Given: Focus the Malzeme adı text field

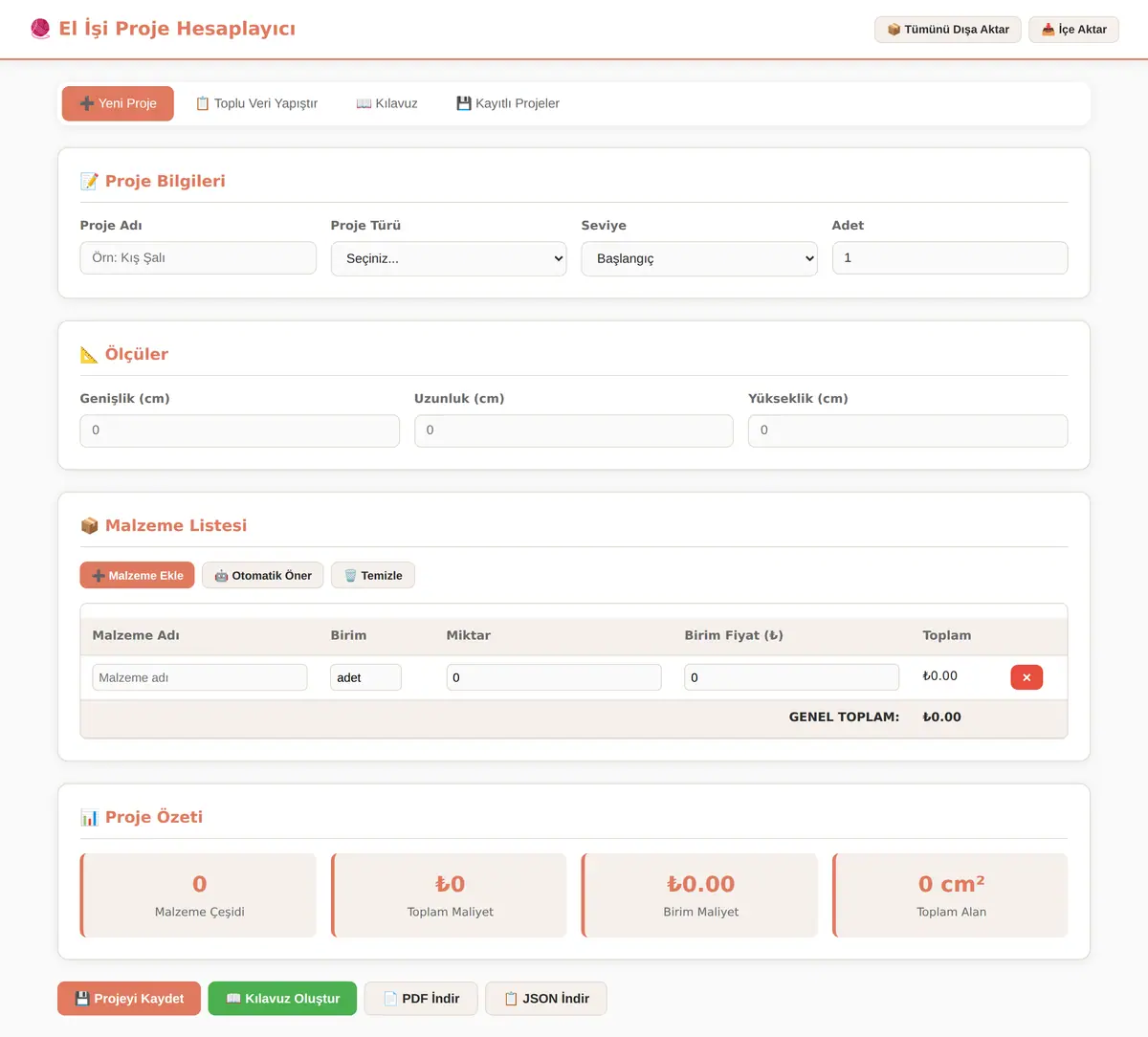Looking at the screenshot, I should coord(200,677).
